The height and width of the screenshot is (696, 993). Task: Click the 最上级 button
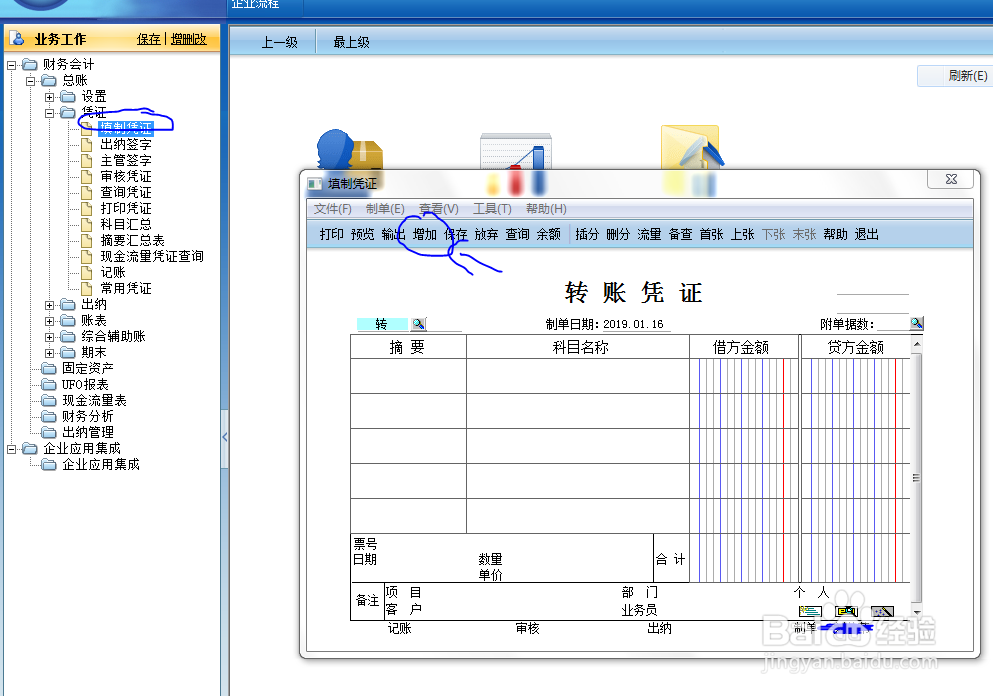click(351, 42)
